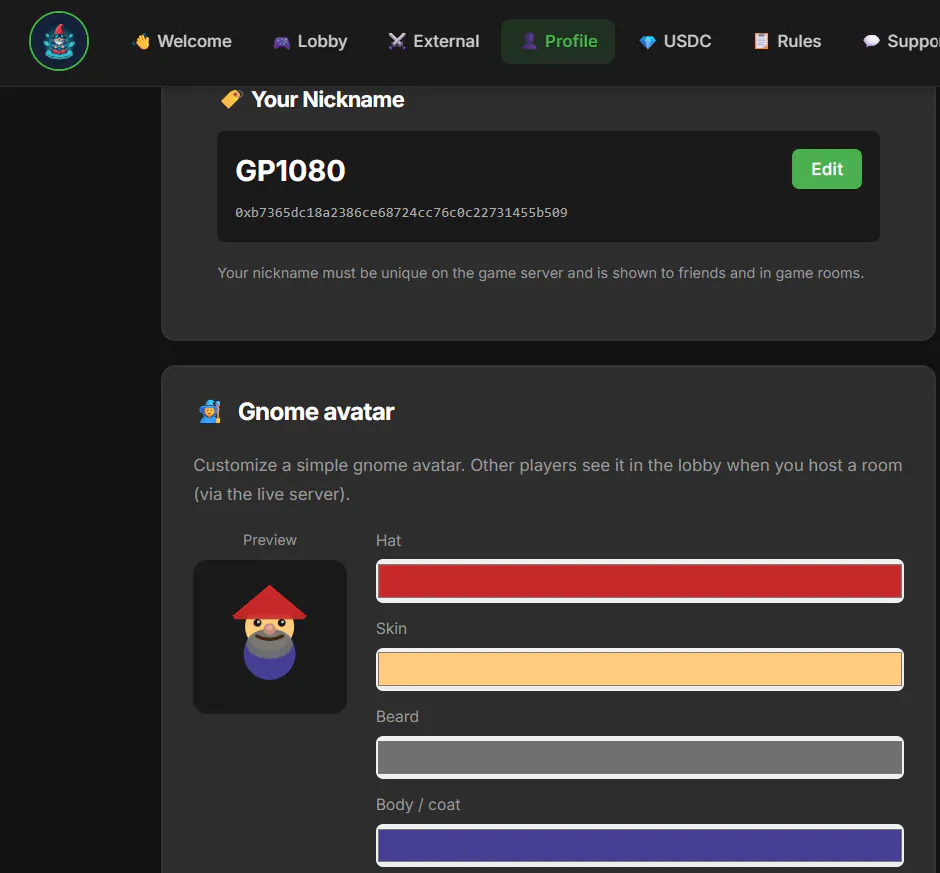Click the nickname GP1080 text
The width and height of the screenshot is (940, 873).
(x=290, y=171)
